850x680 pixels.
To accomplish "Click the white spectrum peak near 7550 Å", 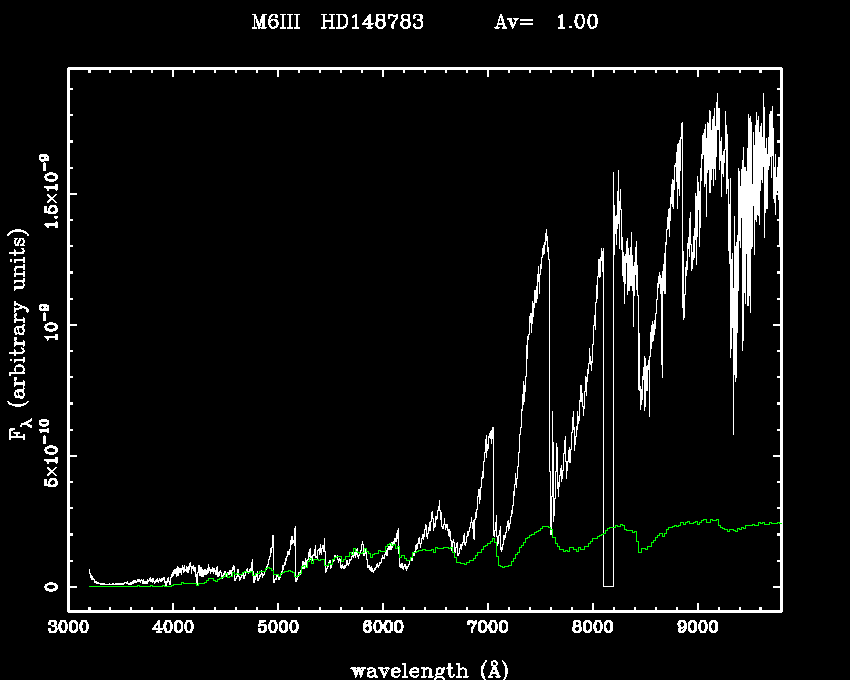I will 546,233.
